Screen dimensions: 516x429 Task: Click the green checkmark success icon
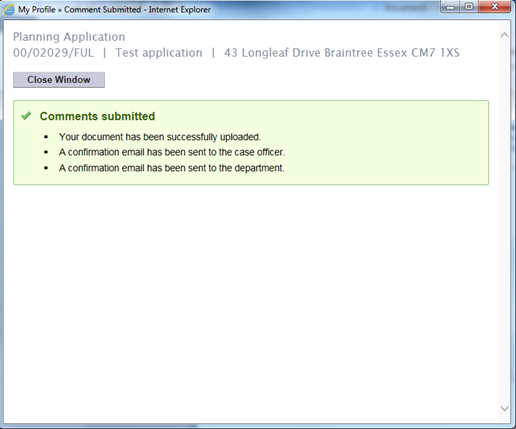point(26,116)
